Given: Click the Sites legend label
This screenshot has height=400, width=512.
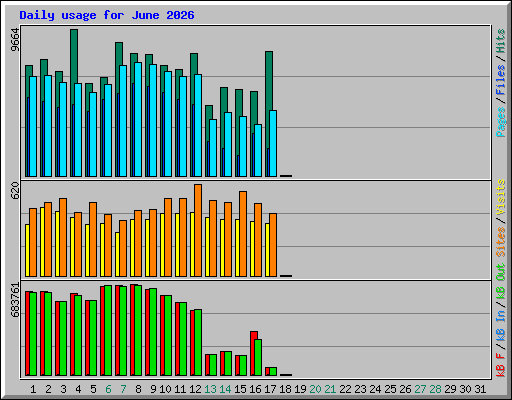Looking at the screenshot, I should 501,242.
